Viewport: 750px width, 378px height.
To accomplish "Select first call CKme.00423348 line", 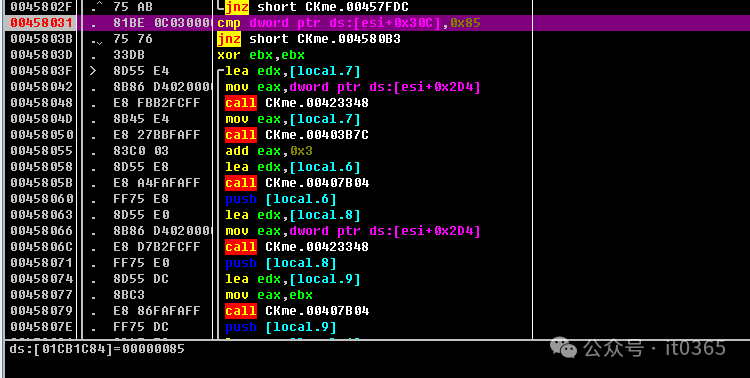I will 297,103.
